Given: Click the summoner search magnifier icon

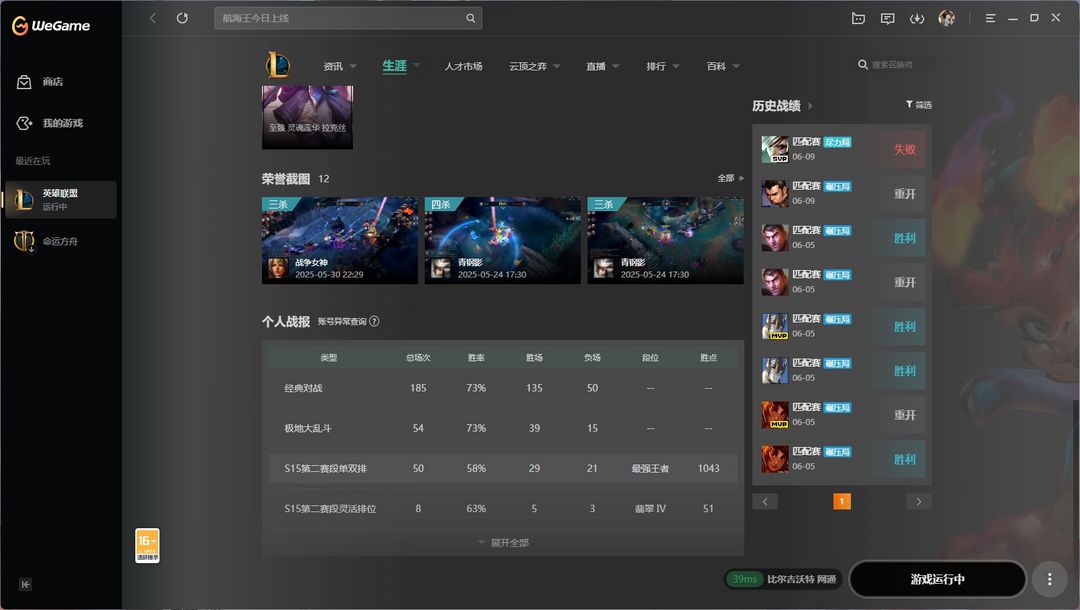Looking at the screenshot, I should (x=862, y=65).
